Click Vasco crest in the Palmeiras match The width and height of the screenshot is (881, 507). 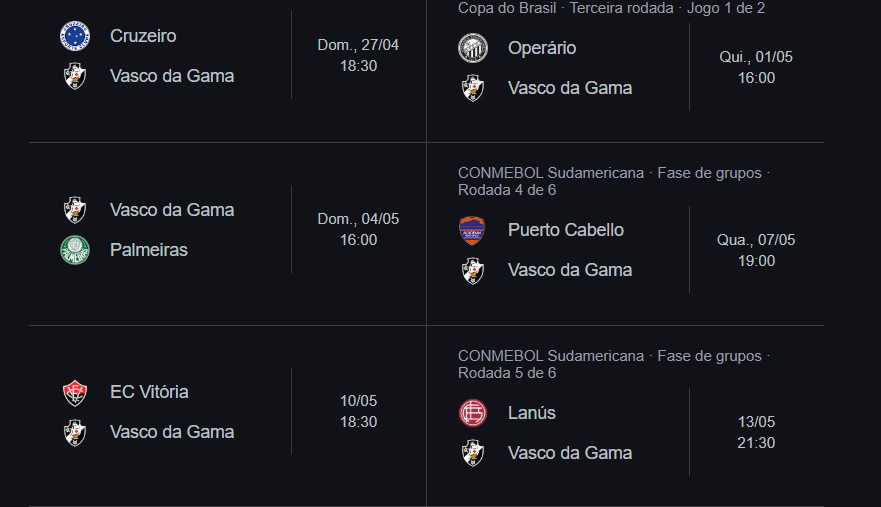point(74,210)
